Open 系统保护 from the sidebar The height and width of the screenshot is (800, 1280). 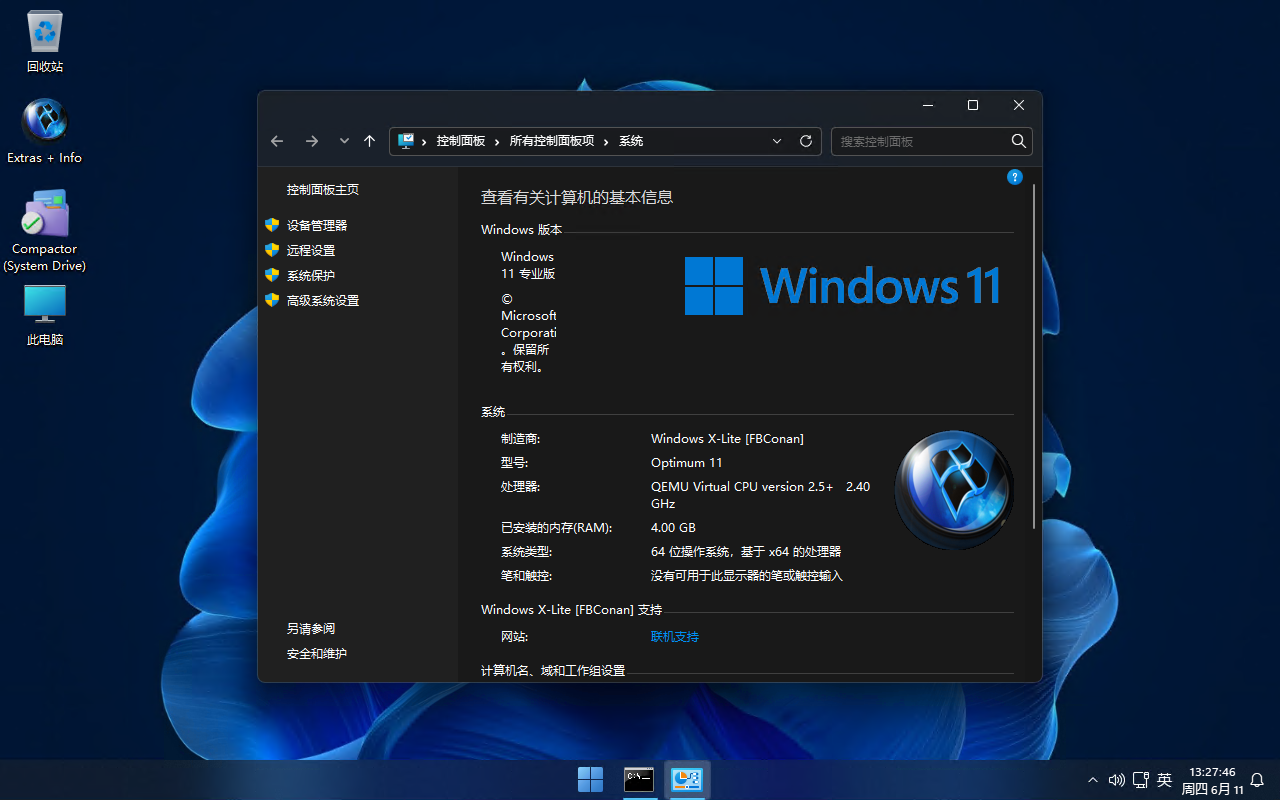pos(311,275)
